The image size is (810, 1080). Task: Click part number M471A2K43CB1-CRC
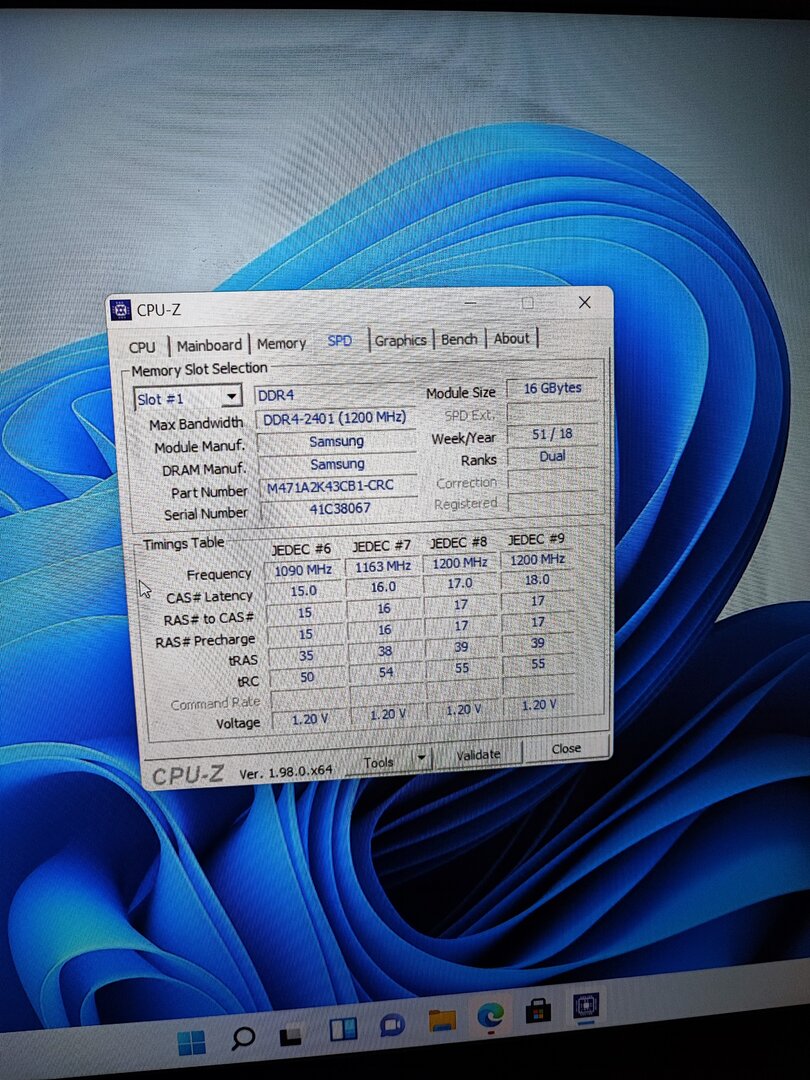(x=338, y=486)
